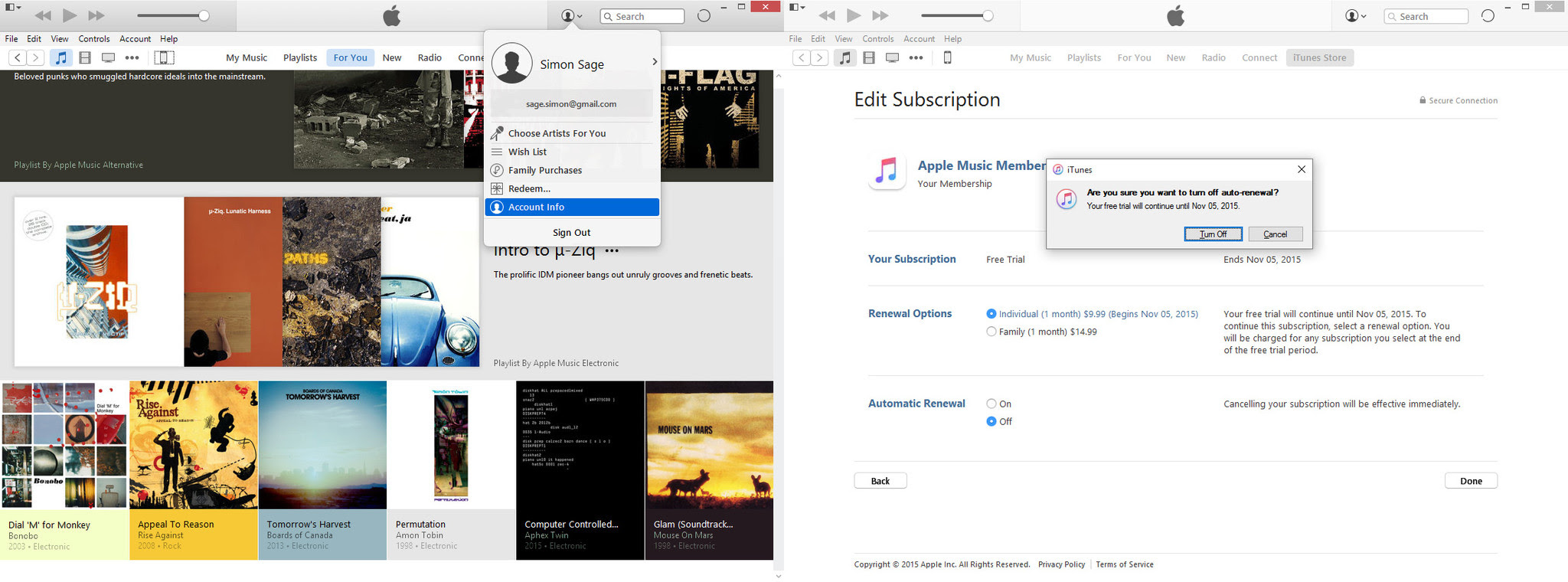Click iPhone device icon in right window

[947, 57]
